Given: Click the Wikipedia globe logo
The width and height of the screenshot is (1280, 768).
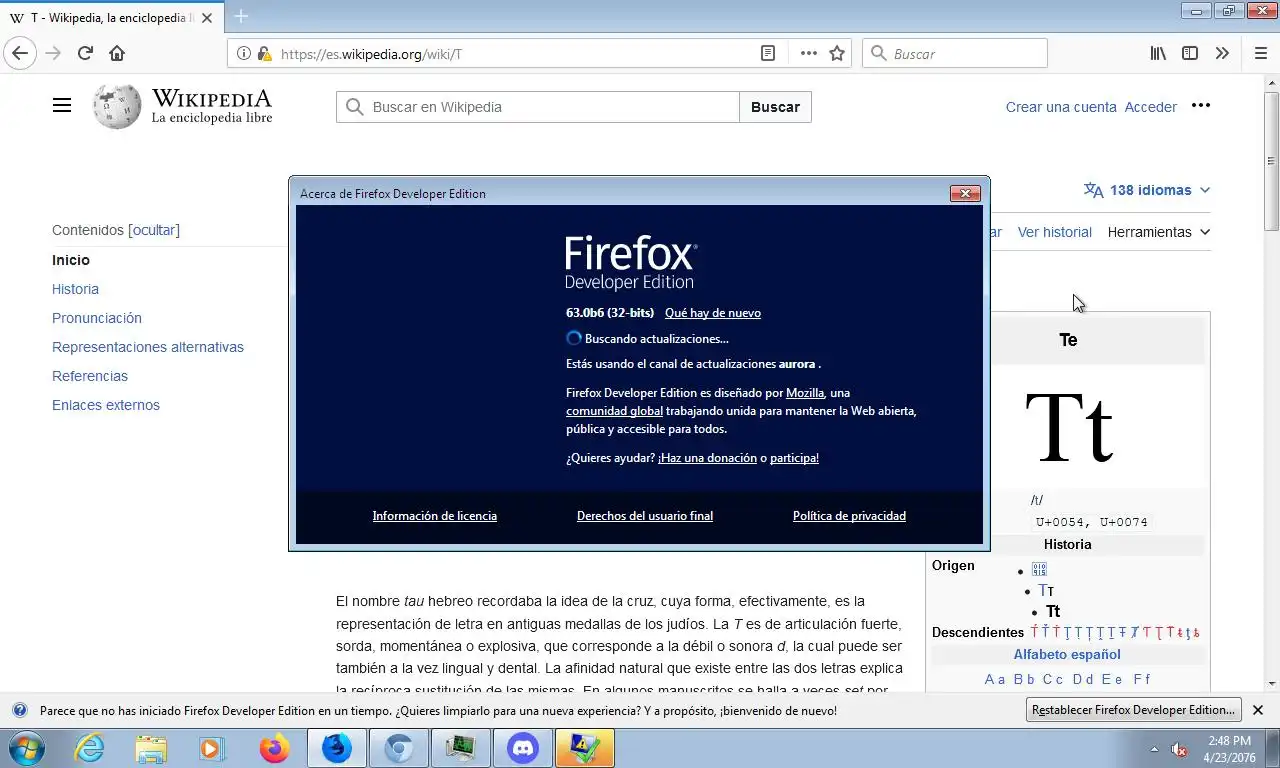Looking at the screenshot, I should click(117, 106).
